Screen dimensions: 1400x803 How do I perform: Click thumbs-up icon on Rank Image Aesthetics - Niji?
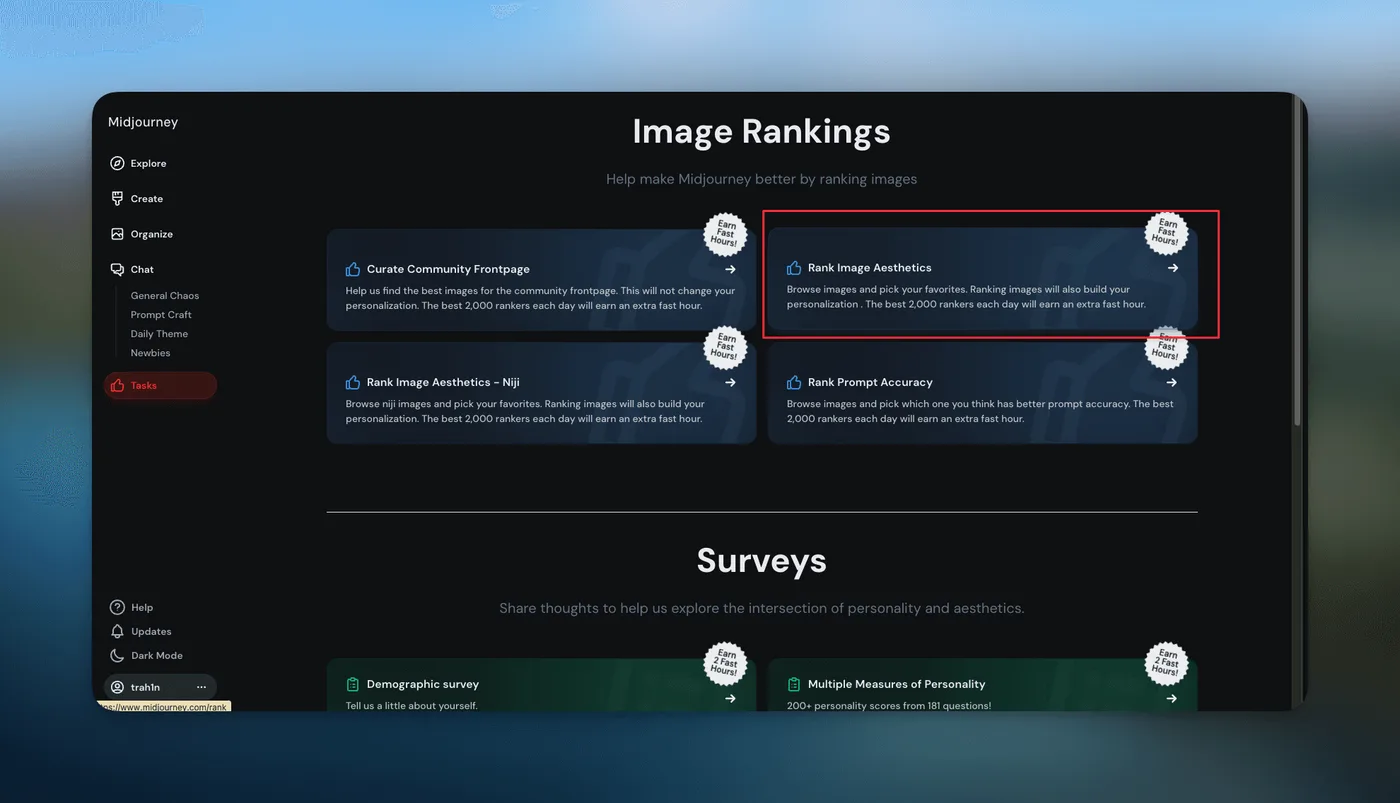[x=352, y=382]
